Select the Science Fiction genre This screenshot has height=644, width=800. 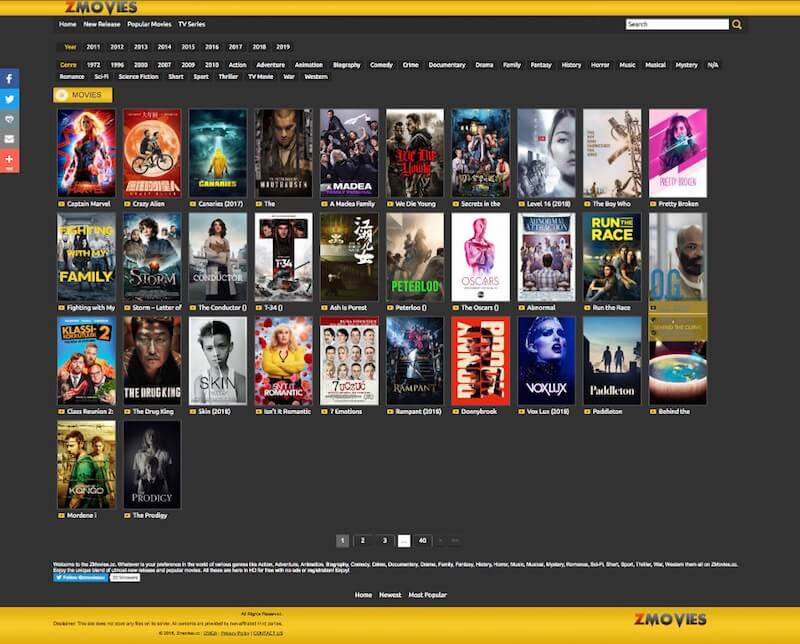coord(139,77)
